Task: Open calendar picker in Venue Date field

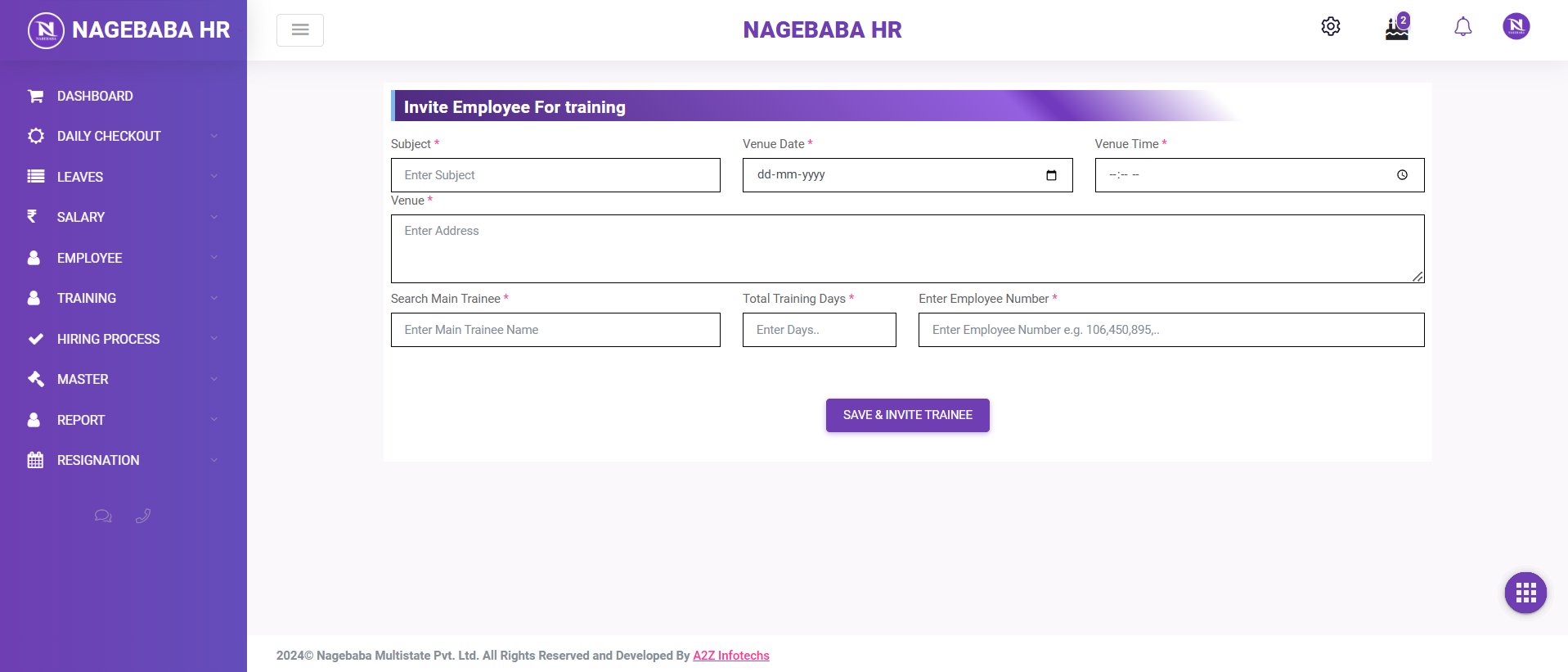Action: point(1051,175)
